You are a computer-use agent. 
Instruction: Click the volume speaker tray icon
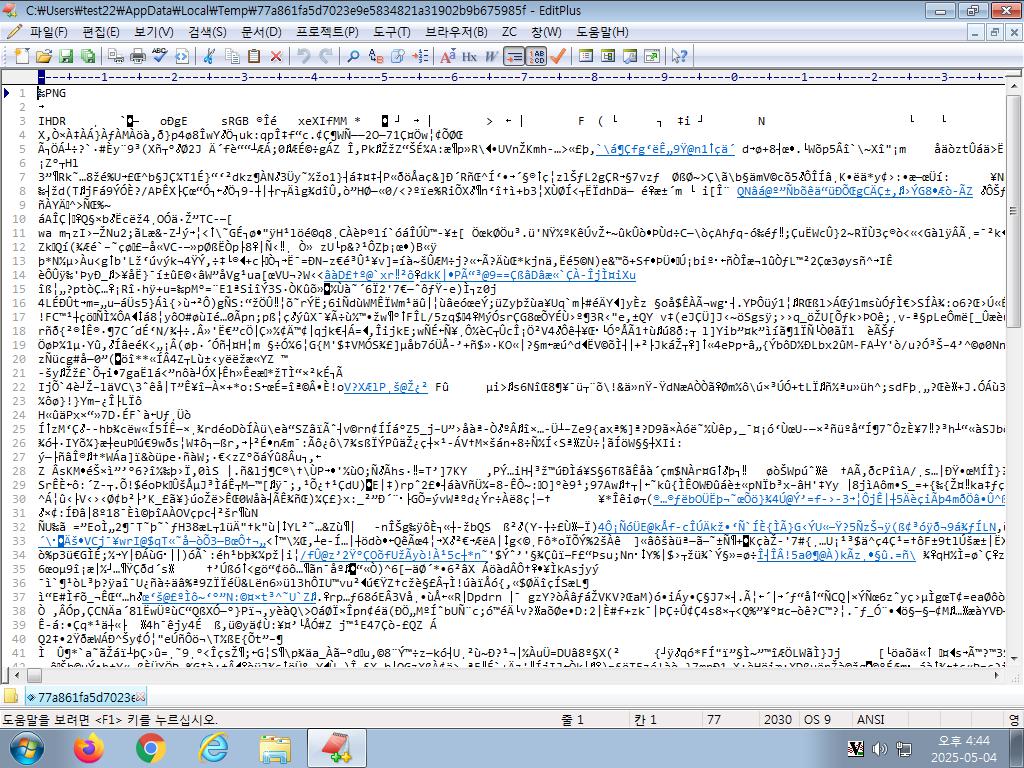880,748
